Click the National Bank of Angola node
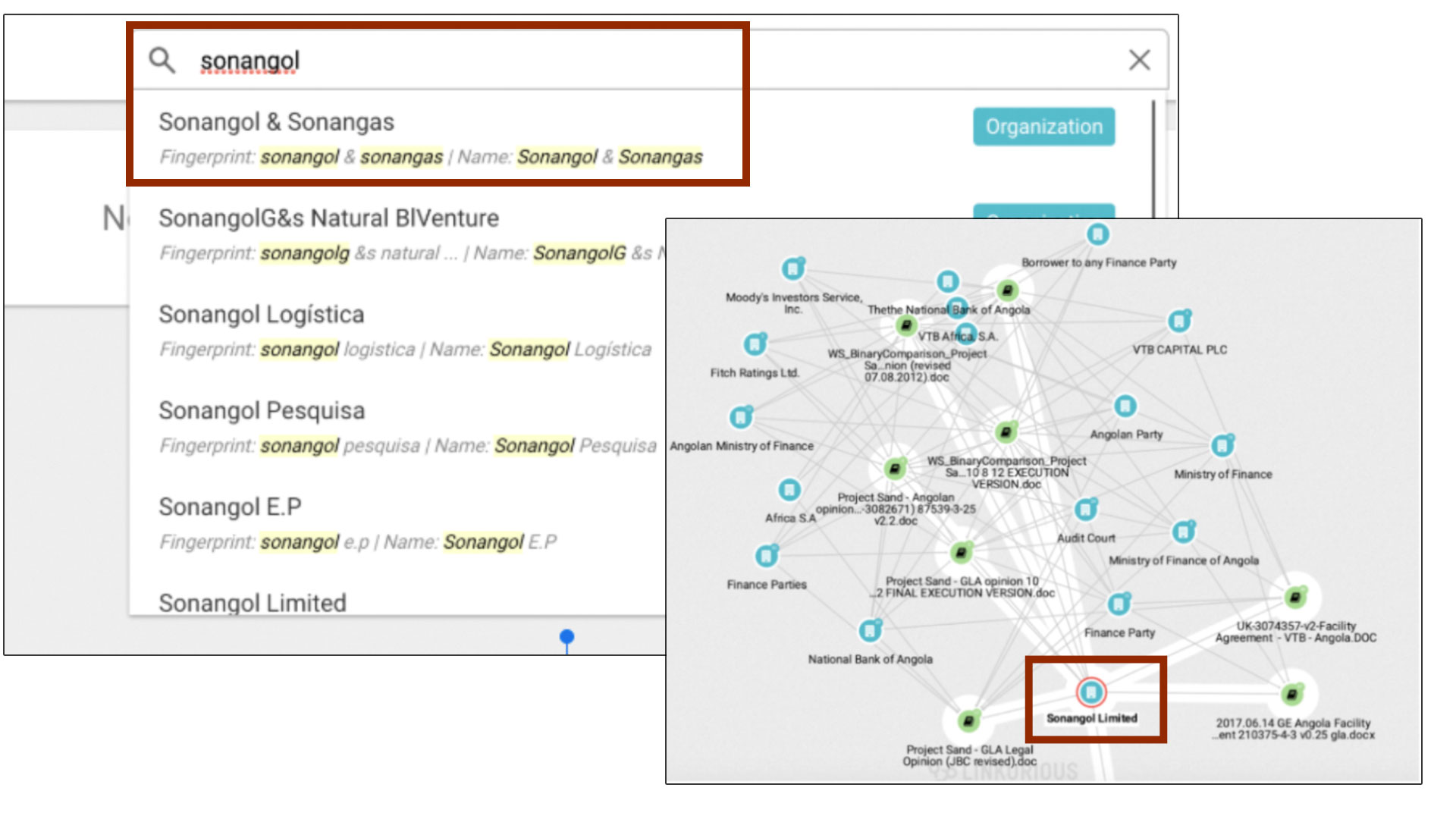The width and height of the screenshot is (1456, 819). pyautogui.click(x=870, y=630)
